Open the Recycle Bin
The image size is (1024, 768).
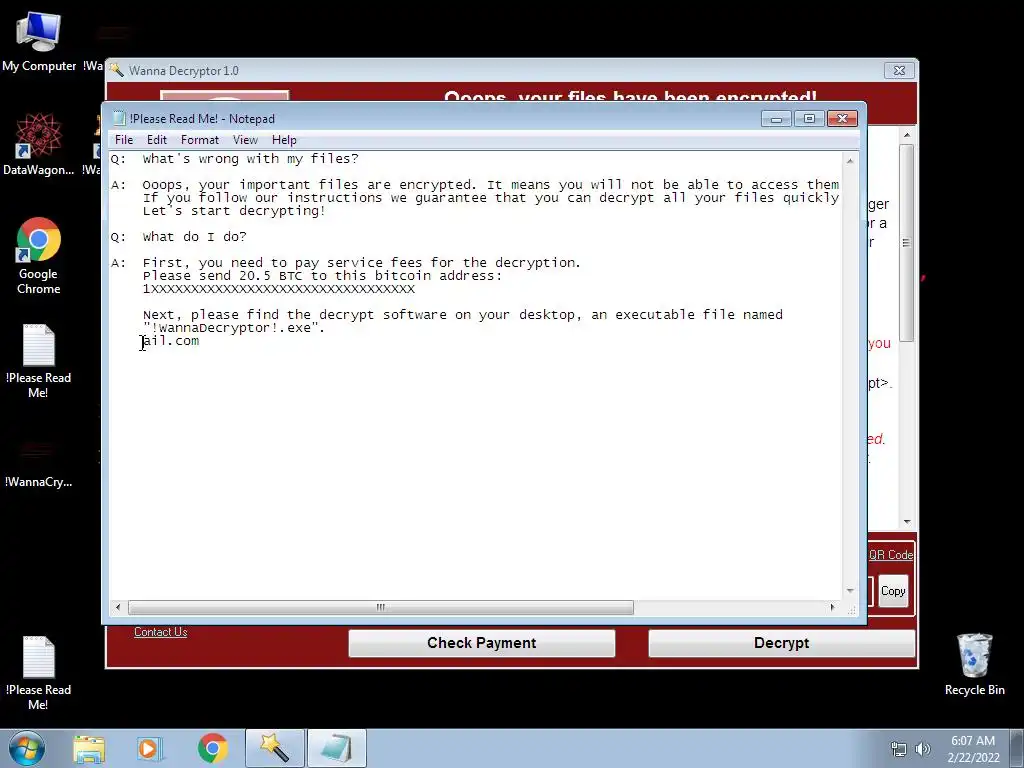[x=974, y=665]
